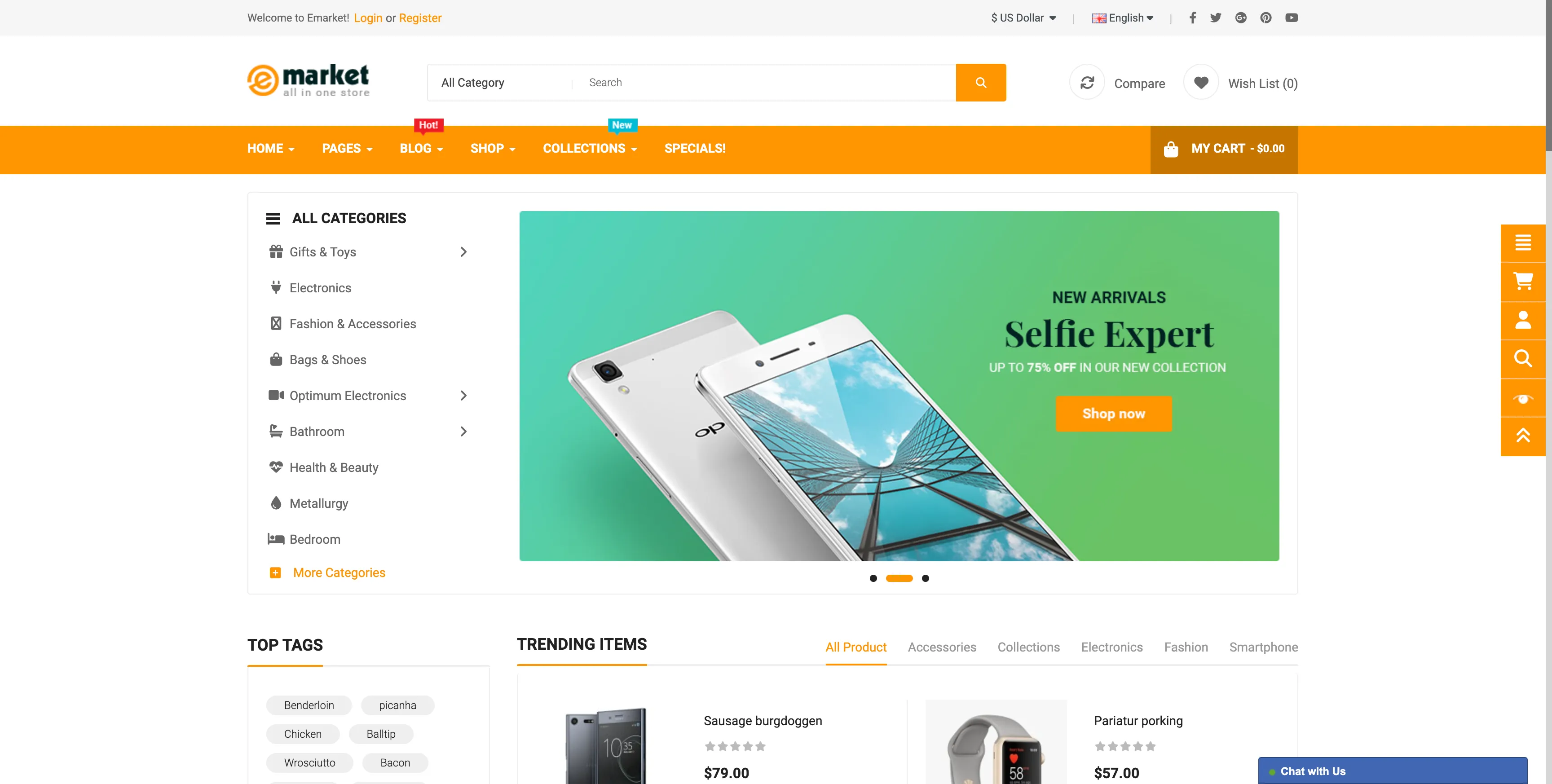Expand the Optimum Electronics subcategory
Screen dimensions: 1552x784
tap(462, 395)
